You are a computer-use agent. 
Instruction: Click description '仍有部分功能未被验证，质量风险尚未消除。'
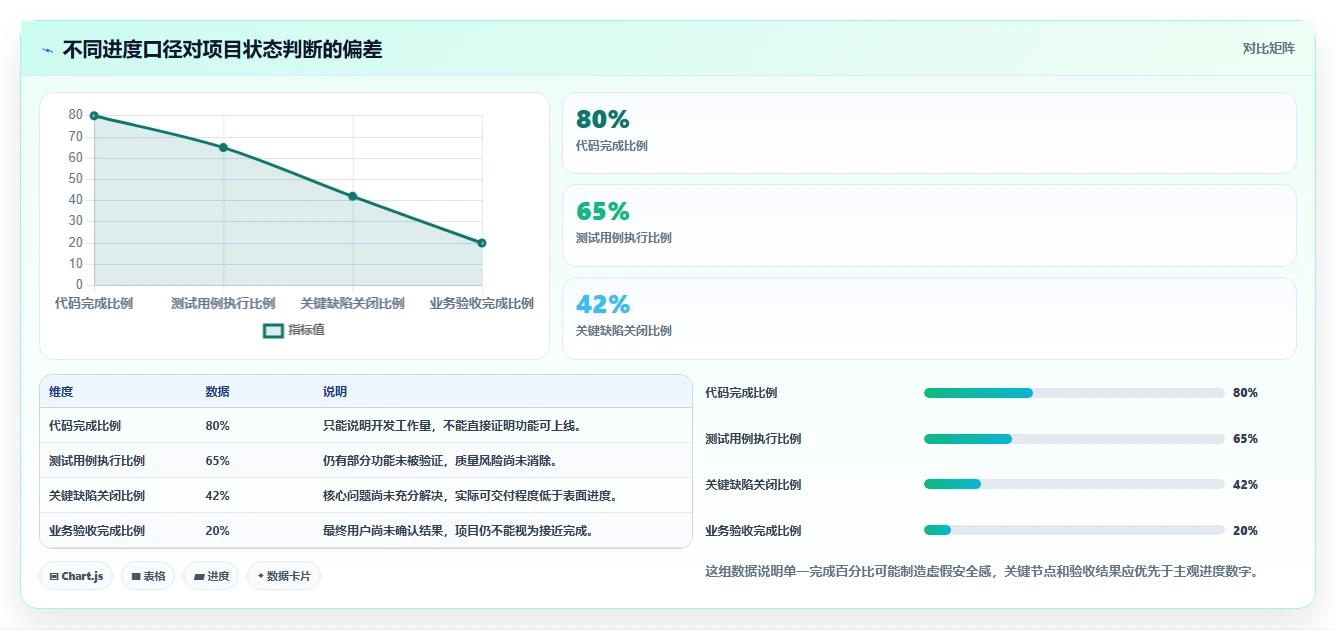(441, 461)
